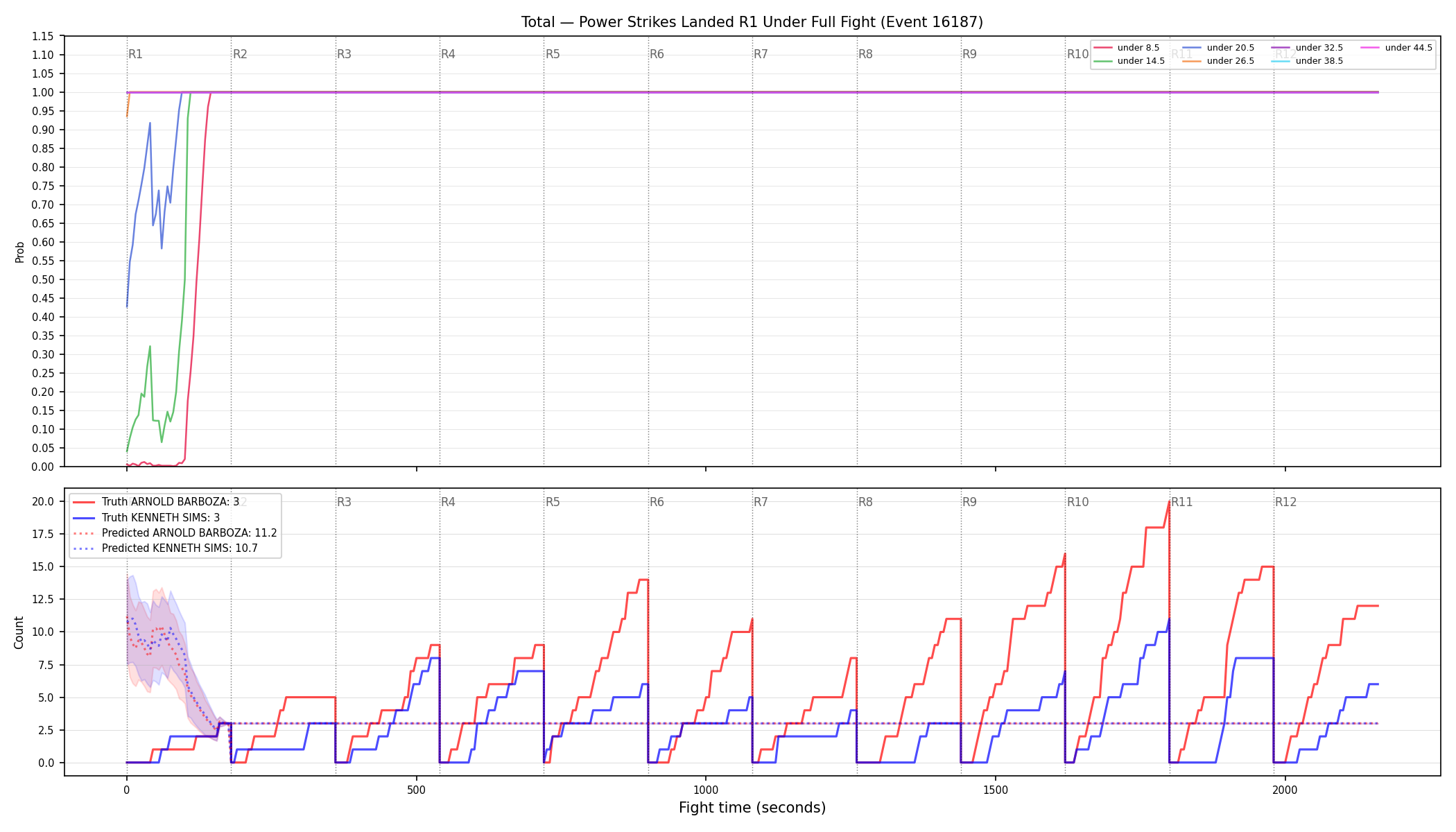The width and height of the screenshot is (1456, 832).
Task: Select the 'under 38.5' legend label
Action: coord(1319,61)
